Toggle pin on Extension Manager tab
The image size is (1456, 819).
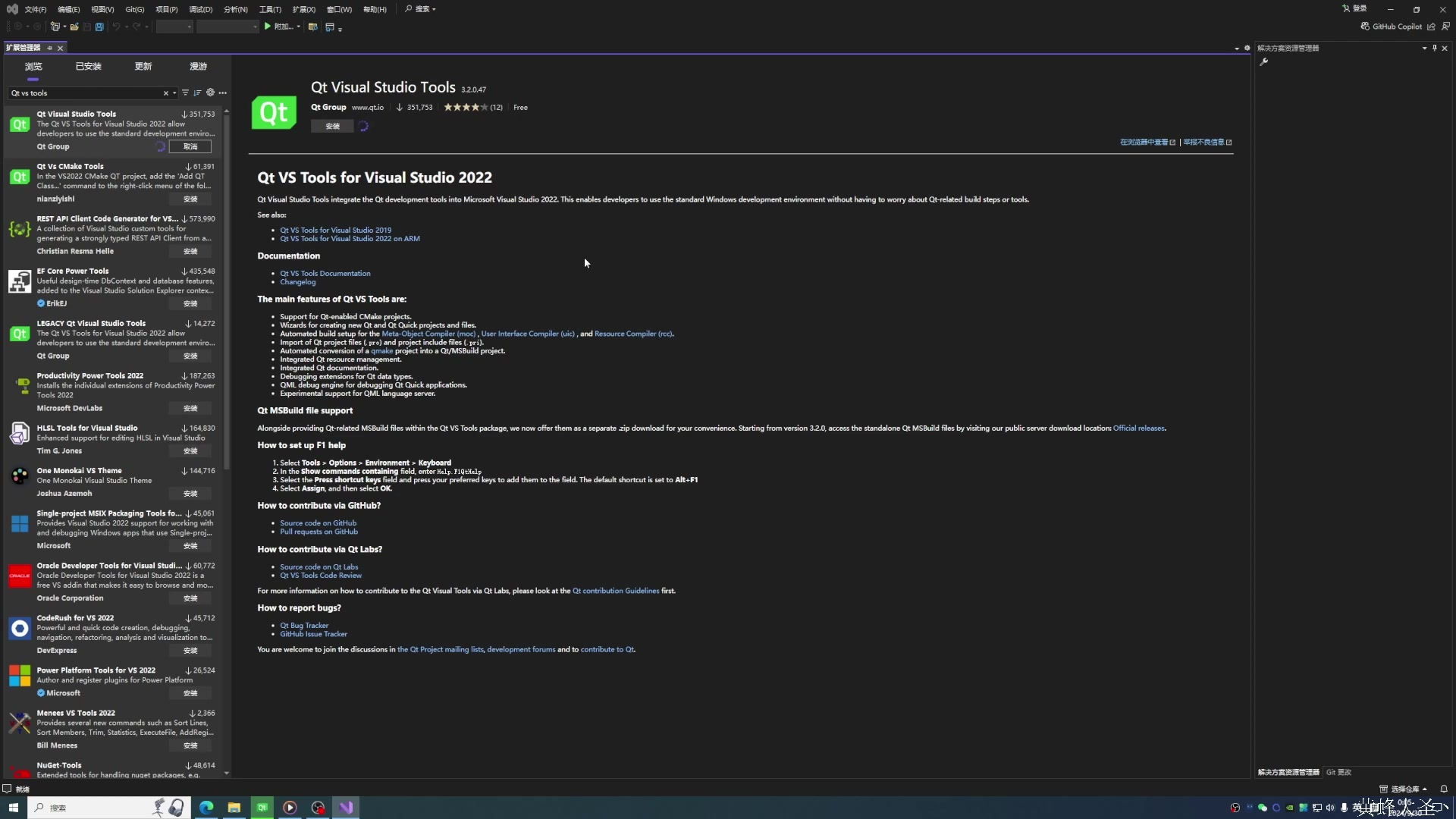(x=50, y=48)
